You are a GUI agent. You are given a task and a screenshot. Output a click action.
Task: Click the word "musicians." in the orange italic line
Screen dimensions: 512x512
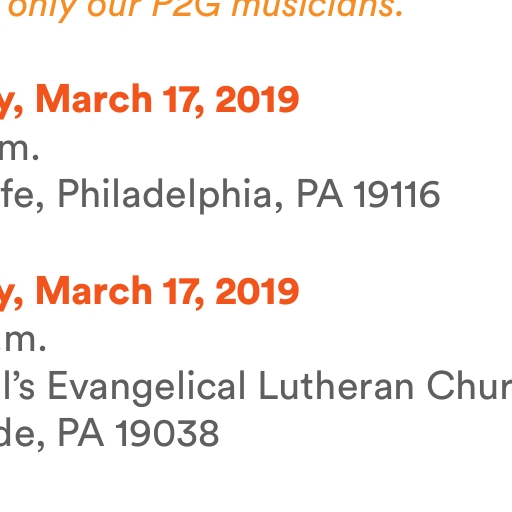[x=317, y=8]
